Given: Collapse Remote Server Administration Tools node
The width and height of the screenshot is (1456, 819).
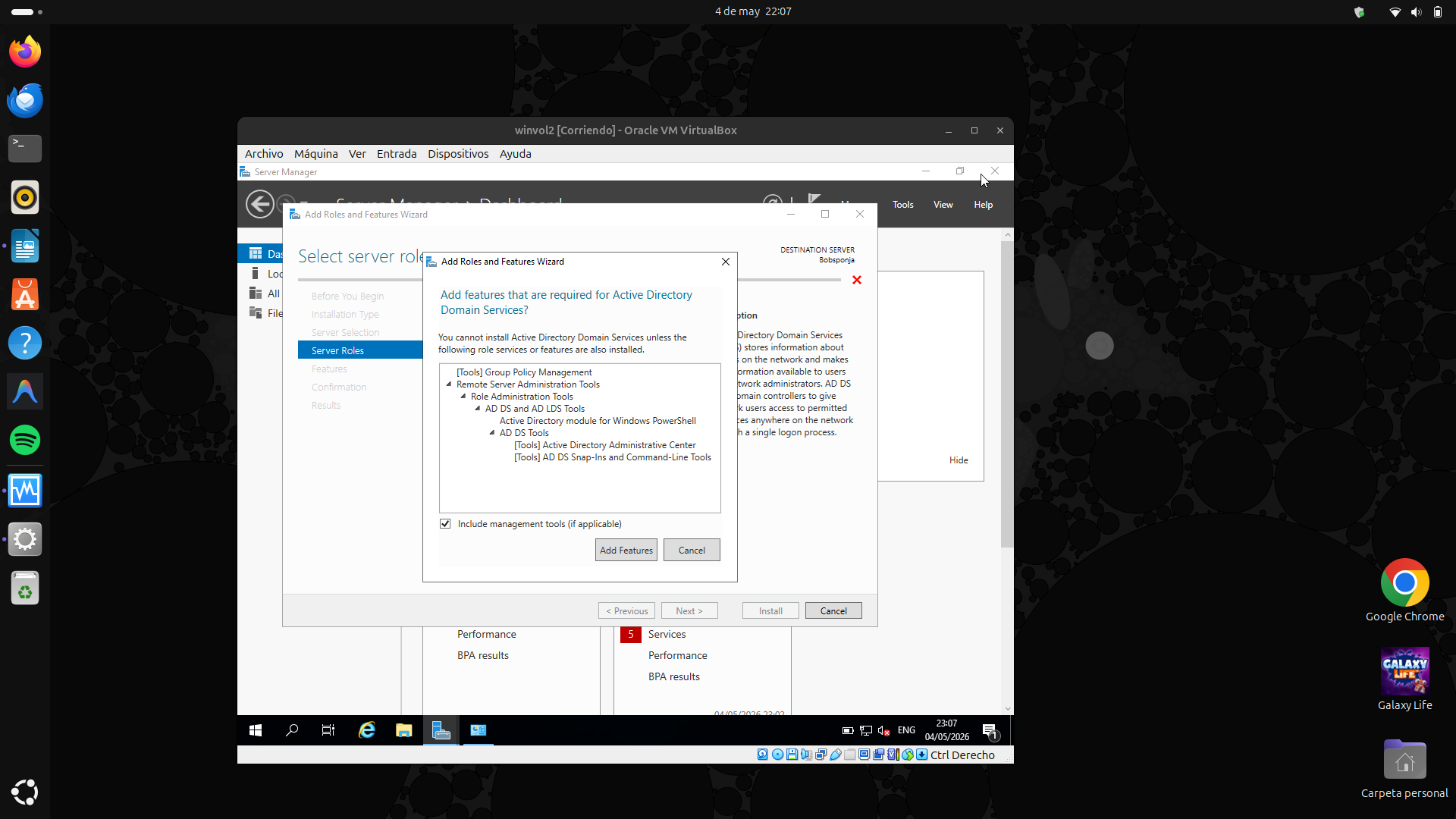Looking at the screenshot, I should (449, 384).
